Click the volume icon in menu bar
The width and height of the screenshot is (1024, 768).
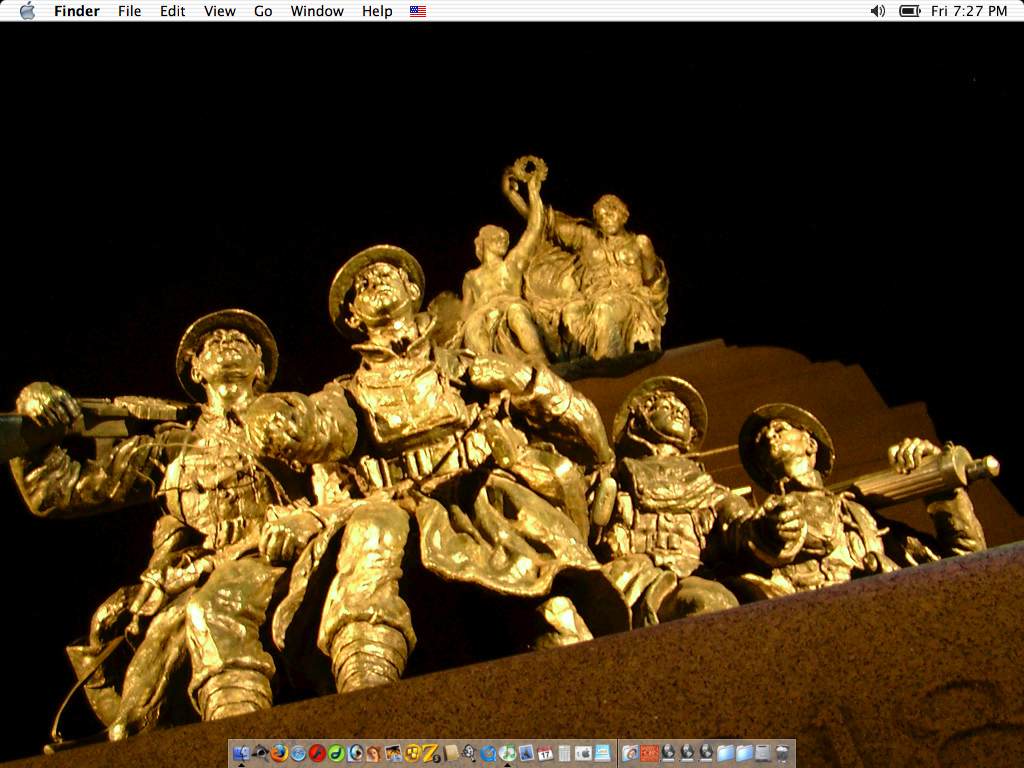tap(877, 11)
